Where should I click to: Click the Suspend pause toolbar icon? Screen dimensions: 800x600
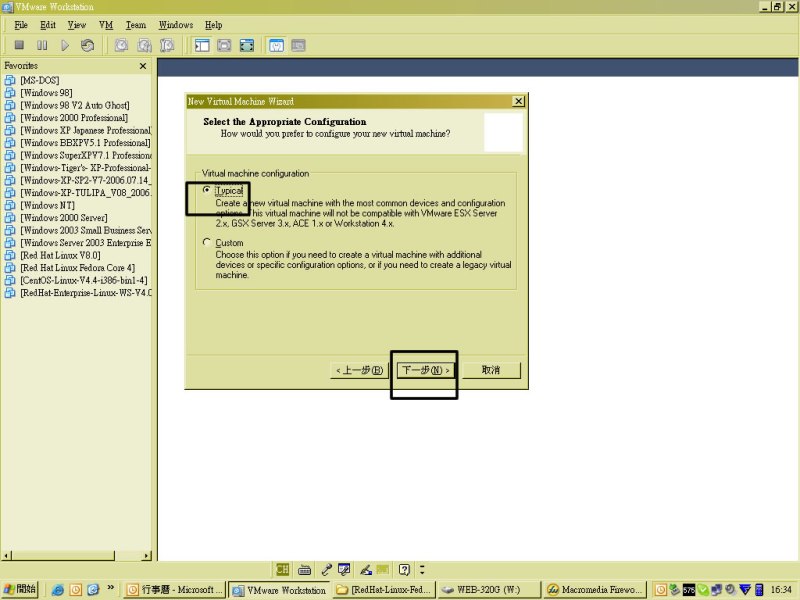[x=42, y=45]
